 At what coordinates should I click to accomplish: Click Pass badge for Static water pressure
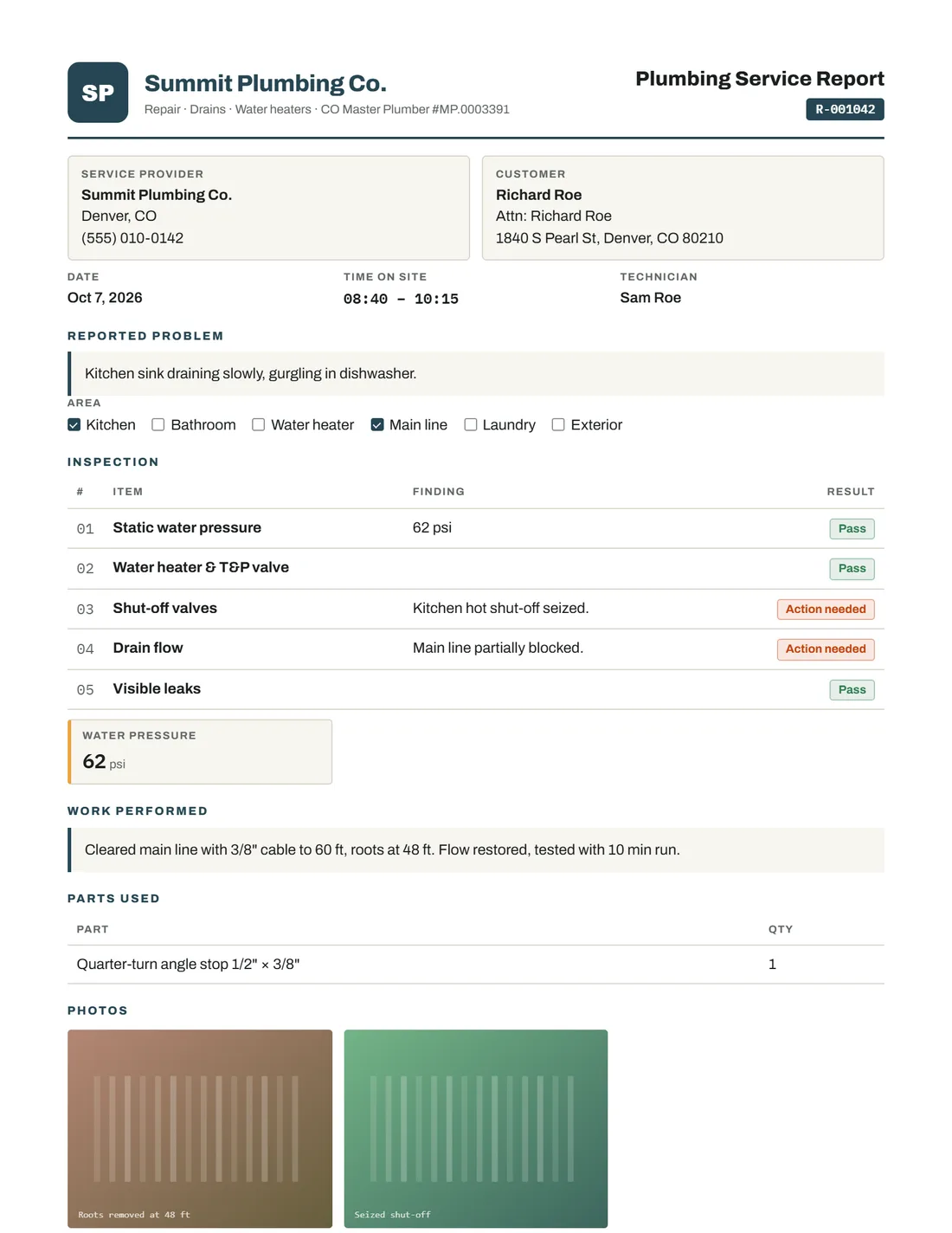tap(852, 529)
